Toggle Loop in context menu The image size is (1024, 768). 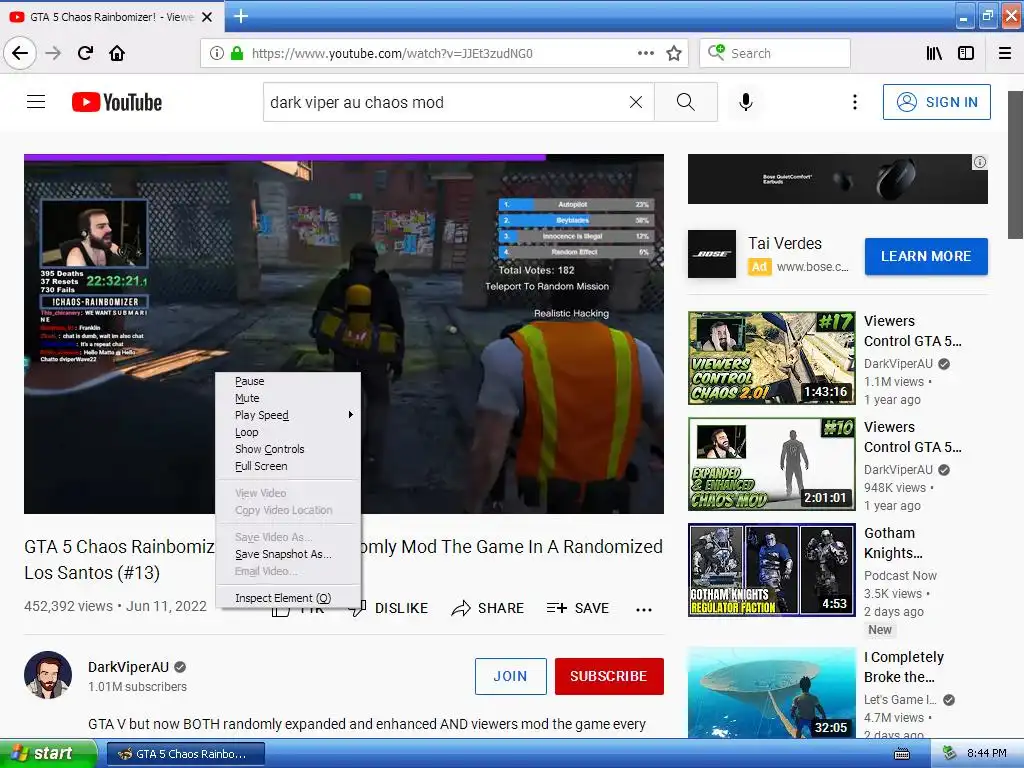(288, 432)
